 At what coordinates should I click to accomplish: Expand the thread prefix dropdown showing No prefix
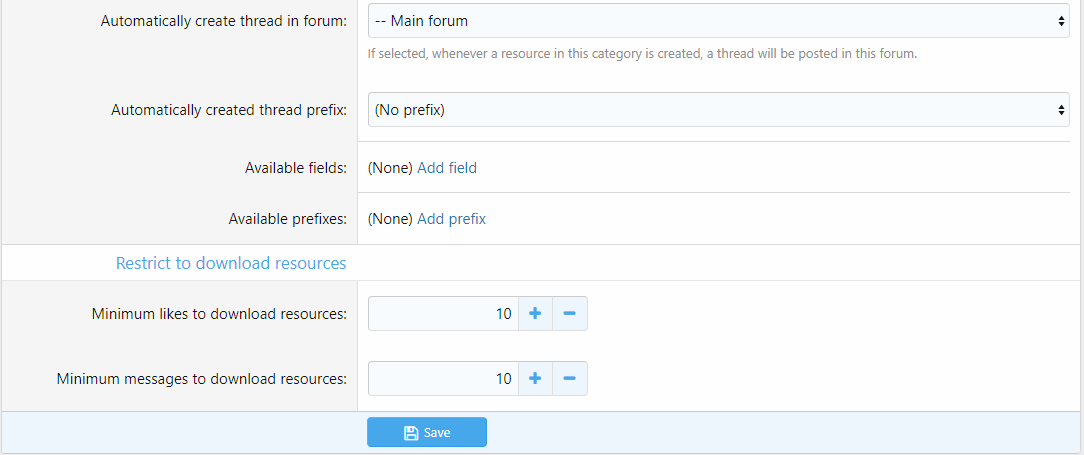pos(718,110)
